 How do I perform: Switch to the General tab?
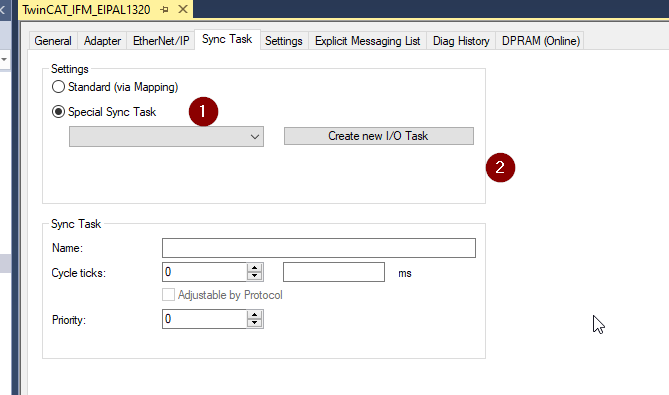click(x=53, y=41)
